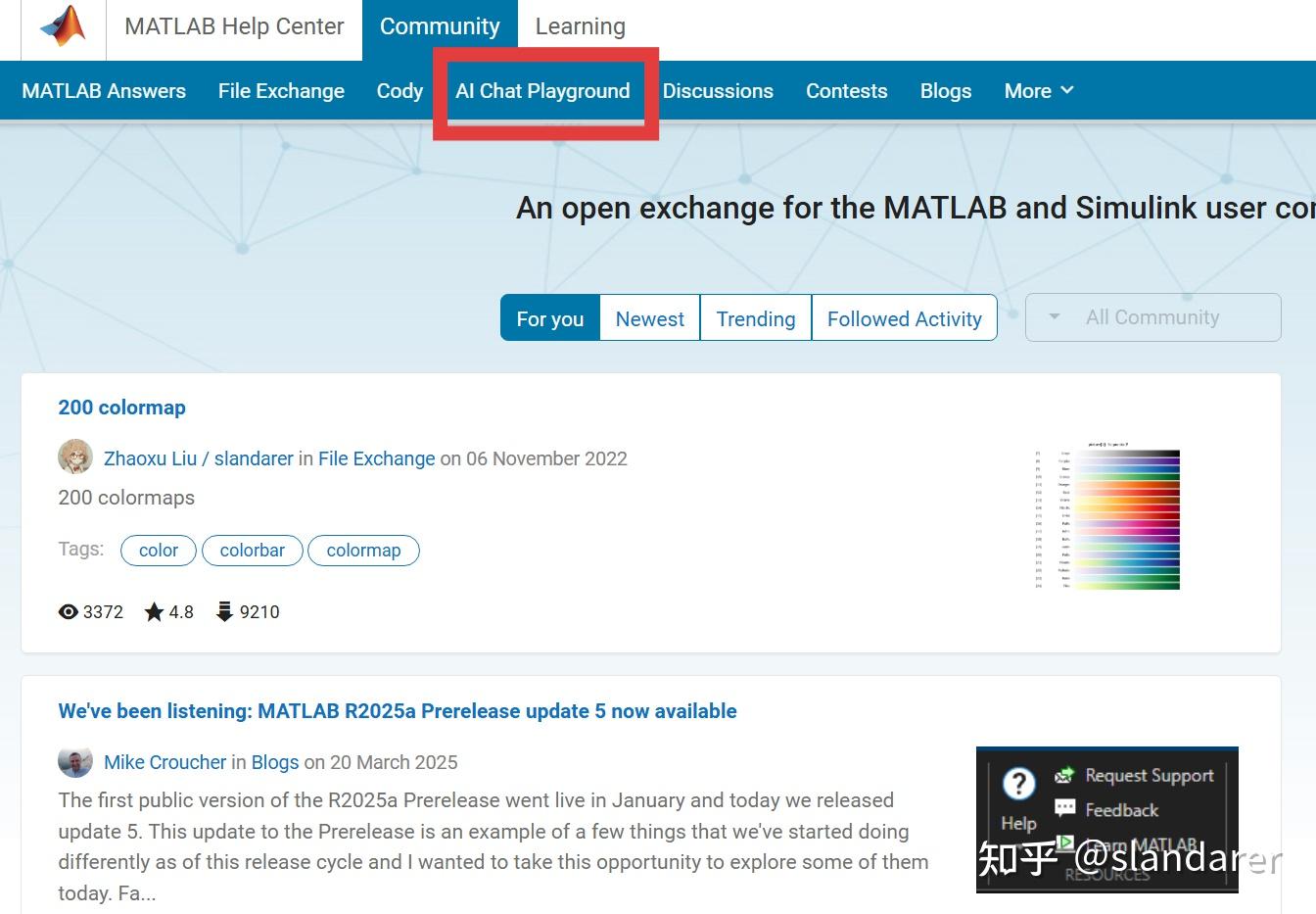Open Zhaoxu Liu's profile avatar
1316x914 pixels.
click(75, 457)
